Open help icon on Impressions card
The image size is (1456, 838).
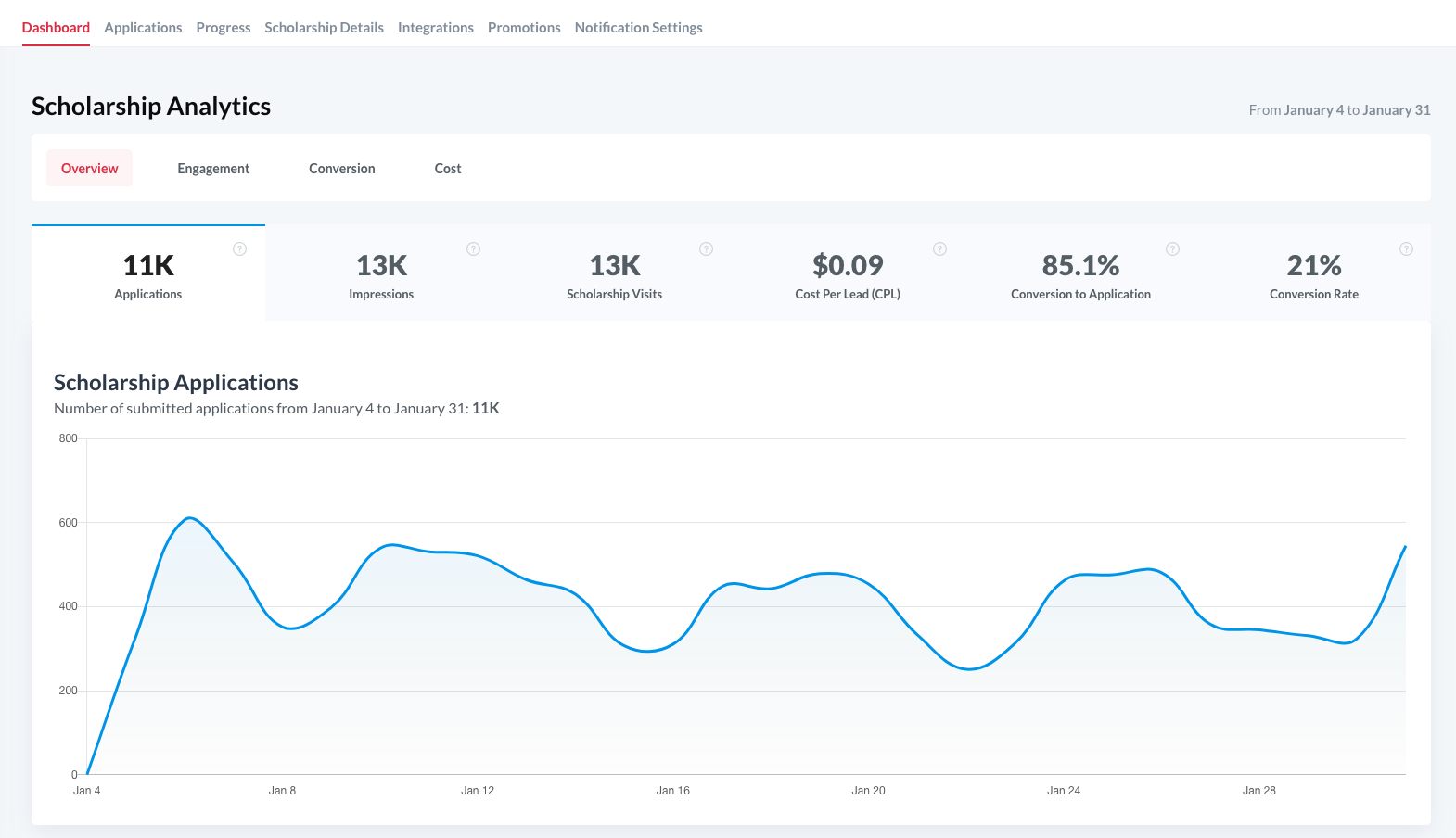[x=473, y=248]
